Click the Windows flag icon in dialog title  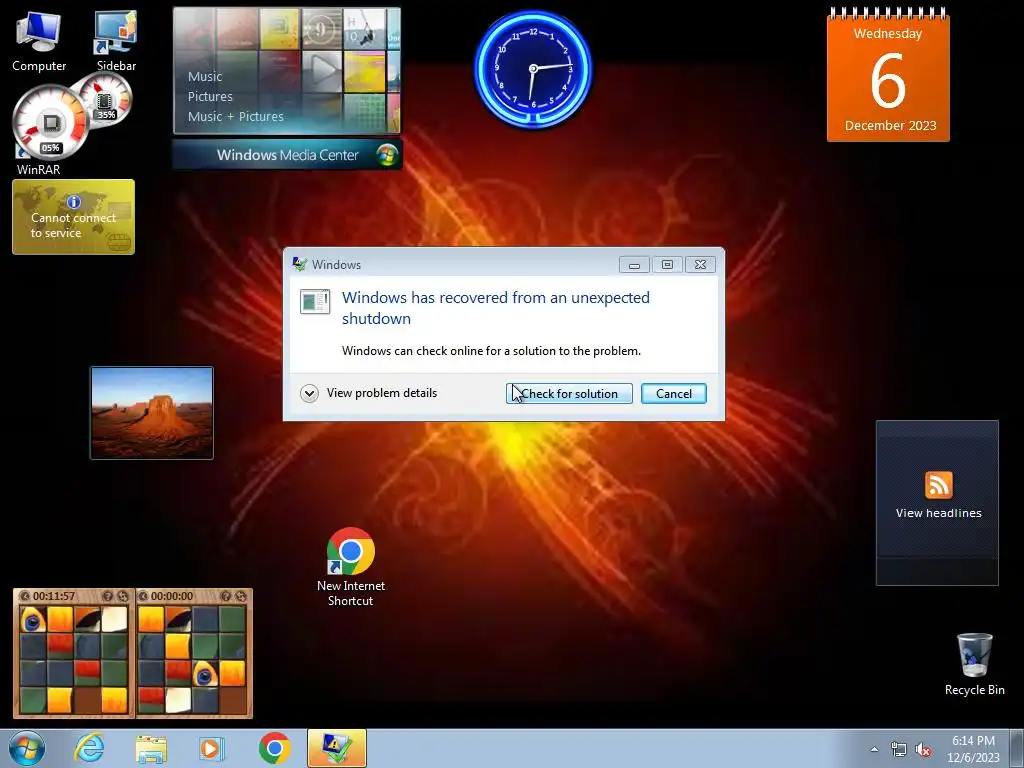(x=300, y=264)
